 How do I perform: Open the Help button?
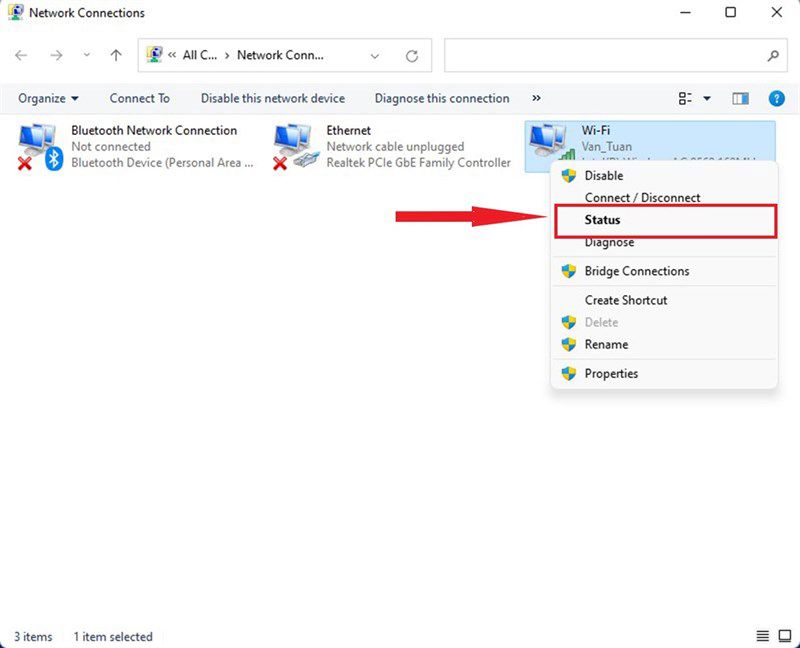[777, 98]
